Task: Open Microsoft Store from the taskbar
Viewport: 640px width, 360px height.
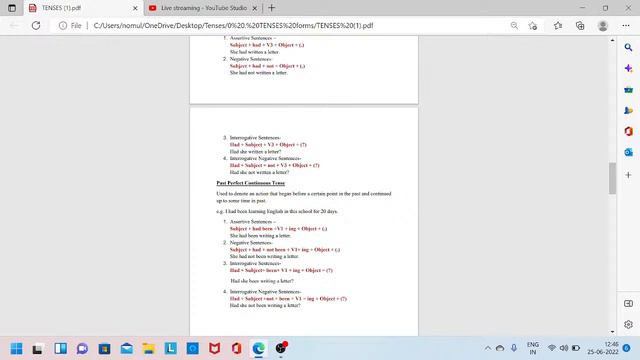Action: pyautogui.click(x=104, y=348)
